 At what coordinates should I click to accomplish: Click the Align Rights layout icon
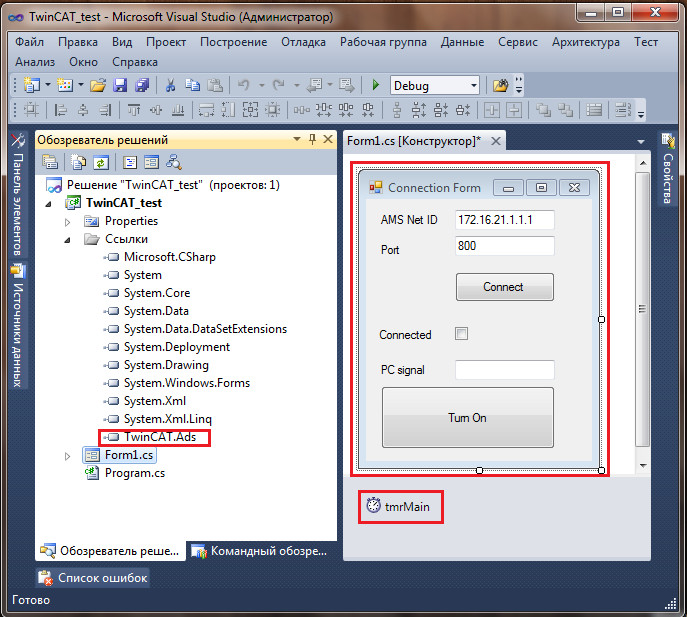click(x=105, y=110)
